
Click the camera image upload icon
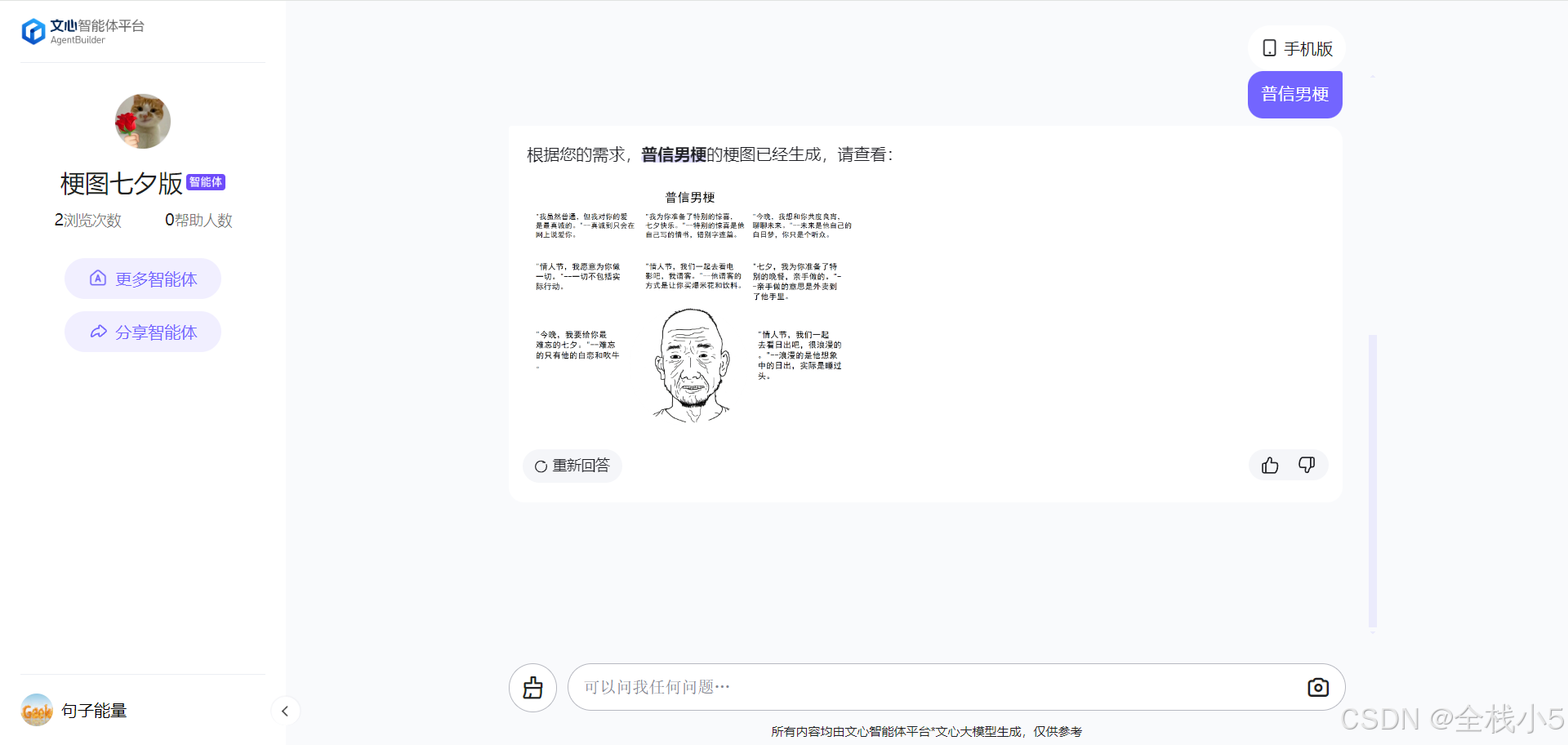[1318, 687]
